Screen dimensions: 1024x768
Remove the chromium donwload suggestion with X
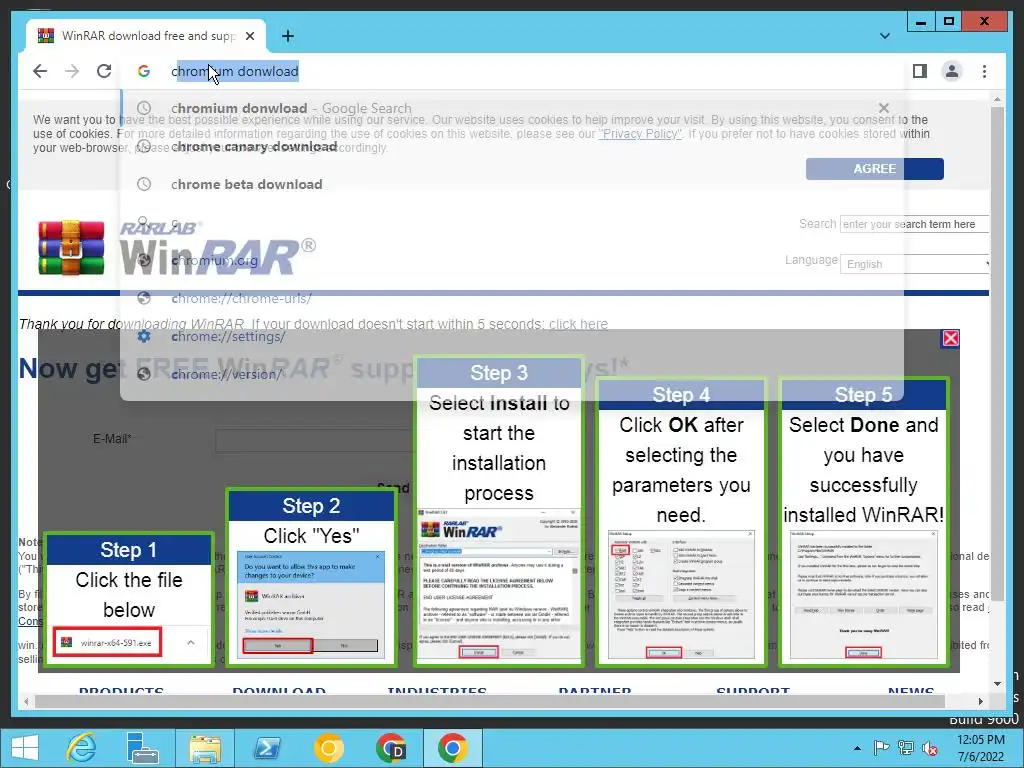point(884,108)
